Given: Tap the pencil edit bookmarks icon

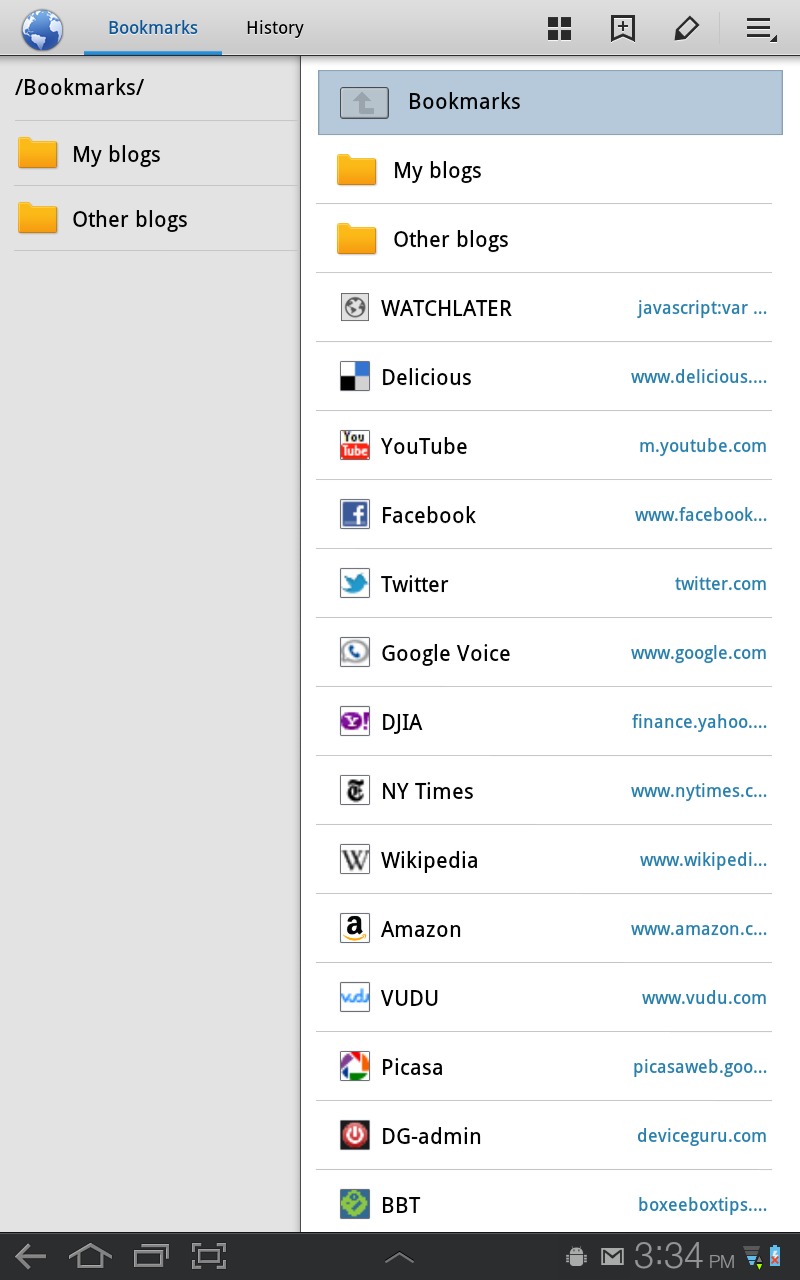Looking at the screenshot, I should (686, 29).
